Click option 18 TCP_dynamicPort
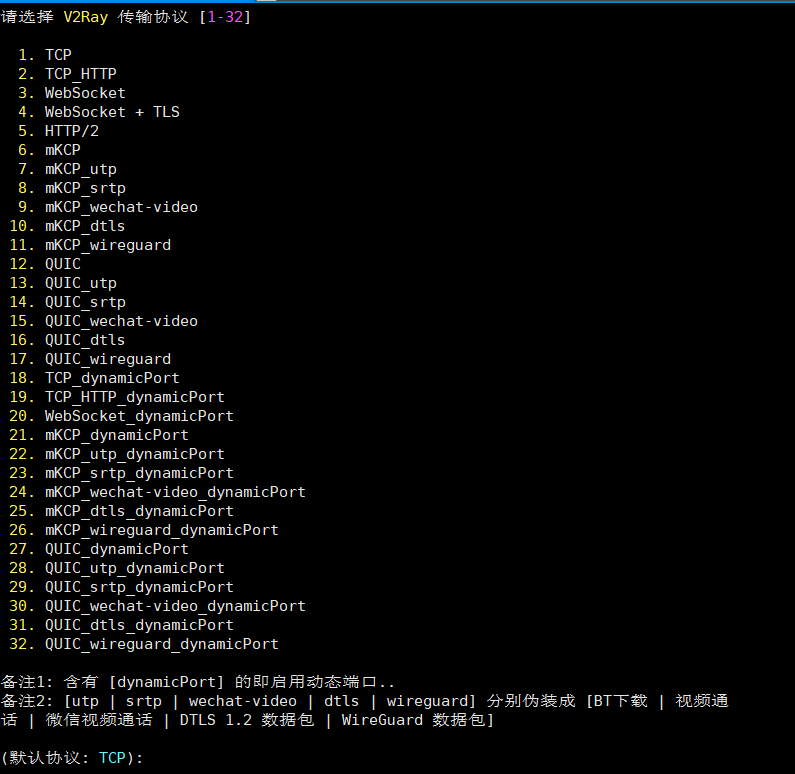Screen dimensions: 795x774 (112, 378)
